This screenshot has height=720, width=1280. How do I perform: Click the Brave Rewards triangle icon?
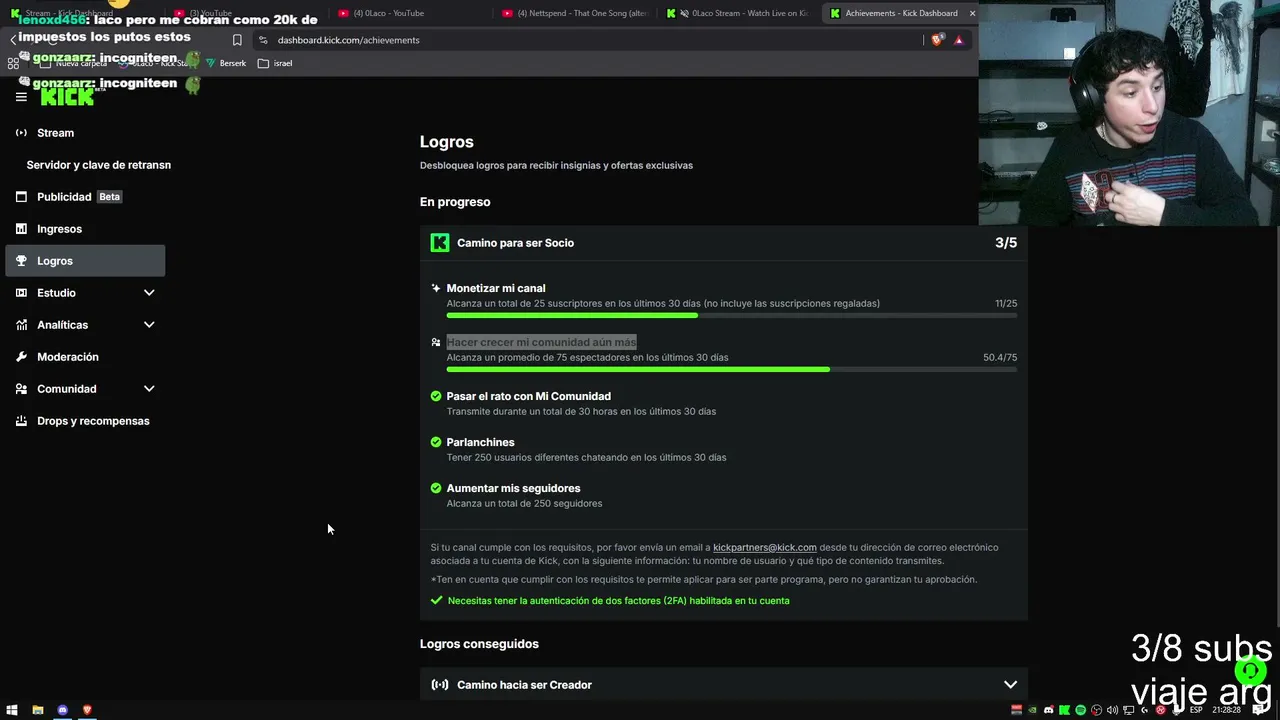[x=959, y=40]
